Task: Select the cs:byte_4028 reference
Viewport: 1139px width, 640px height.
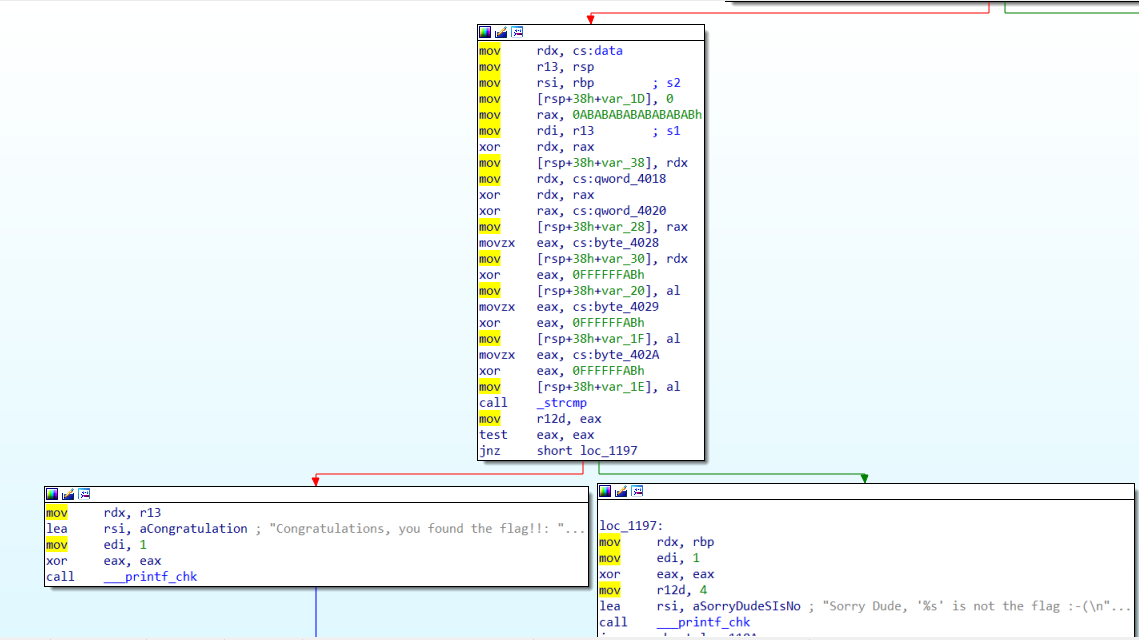Action: click(x=615, y=243)
